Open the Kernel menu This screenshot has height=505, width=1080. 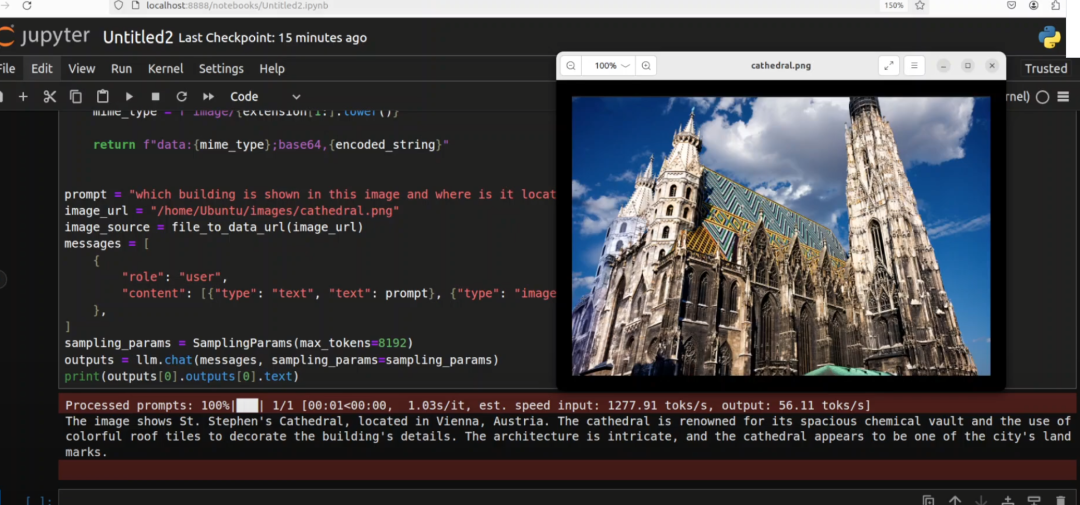[x=165, y=69]
